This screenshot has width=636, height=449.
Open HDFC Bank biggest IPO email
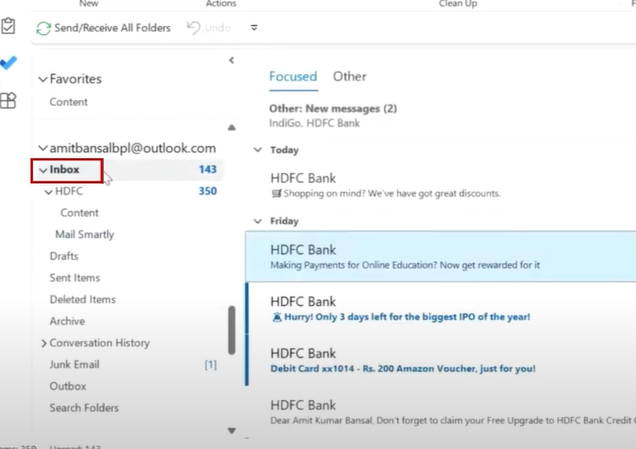(x=440, y=309)
